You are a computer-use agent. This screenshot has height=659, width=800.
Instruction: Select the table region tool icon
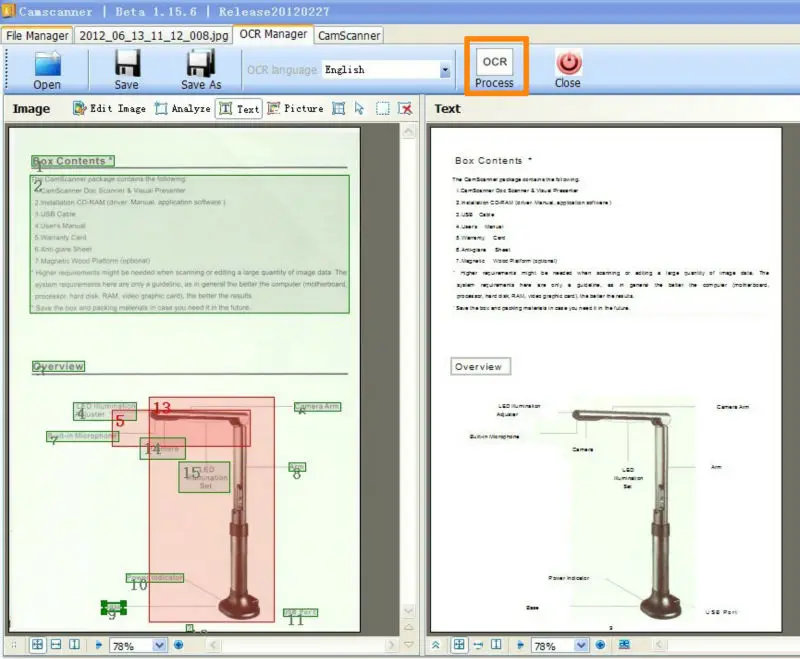tap(339, 108)
